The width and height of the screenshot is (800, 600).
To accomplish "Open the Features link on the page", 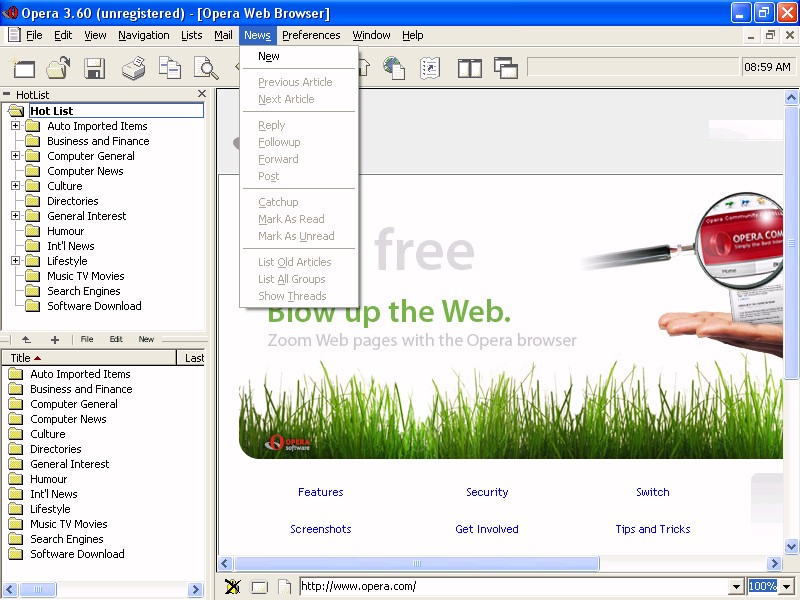I will coord(320,492).
